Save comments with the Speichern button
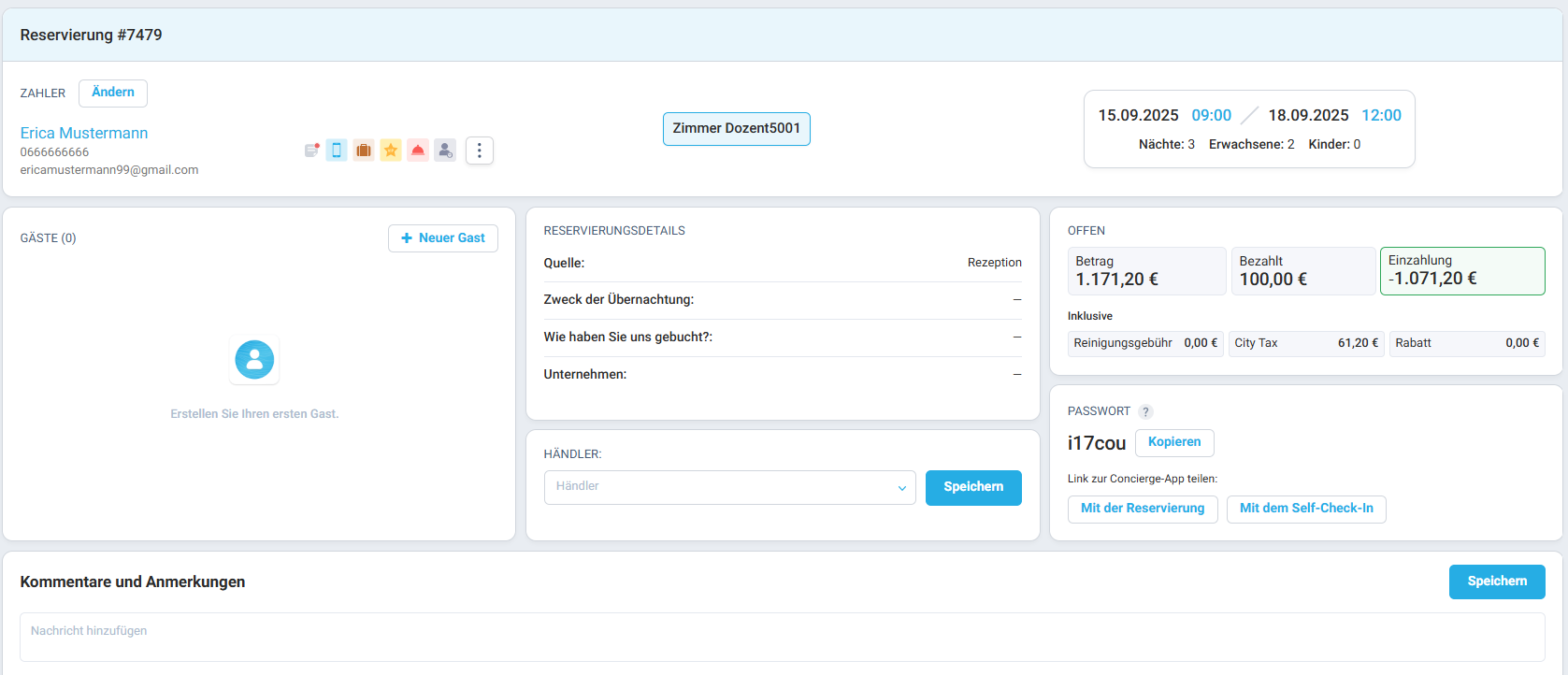 point(1496,582)
